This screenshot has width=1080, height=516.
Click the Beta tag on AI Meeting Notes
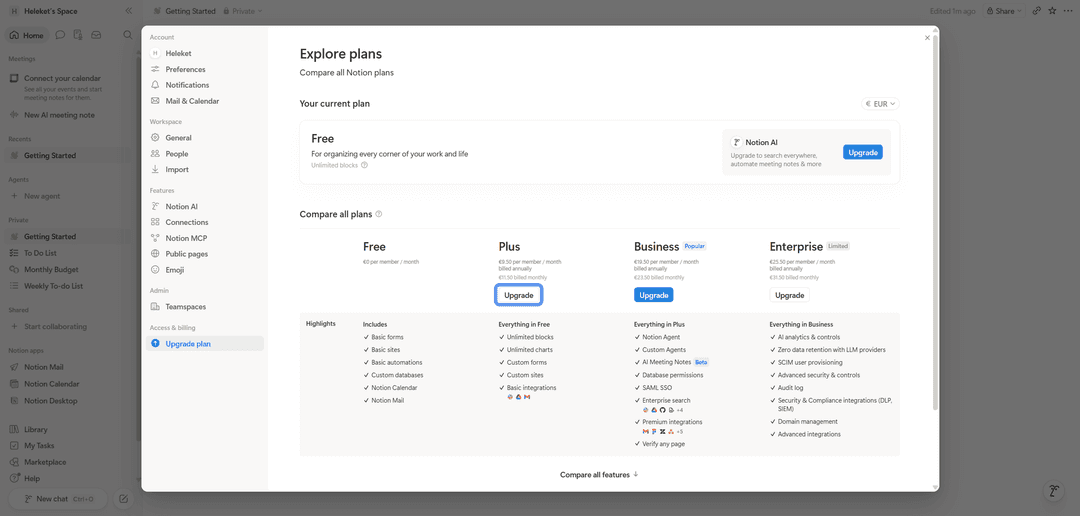click(701, 362)
